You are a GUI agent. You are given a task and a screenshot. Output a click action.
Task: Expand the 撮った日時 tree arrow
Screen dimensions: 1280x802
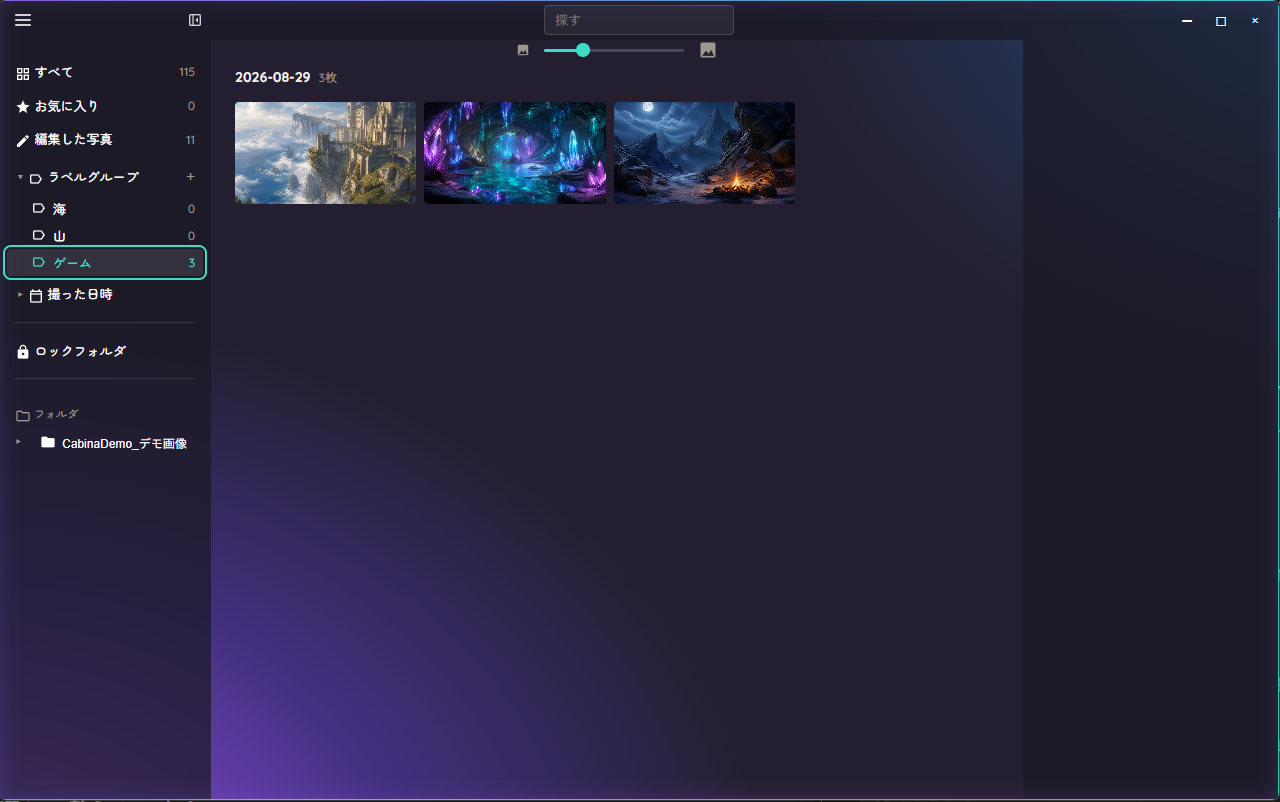tap(20, 294)
